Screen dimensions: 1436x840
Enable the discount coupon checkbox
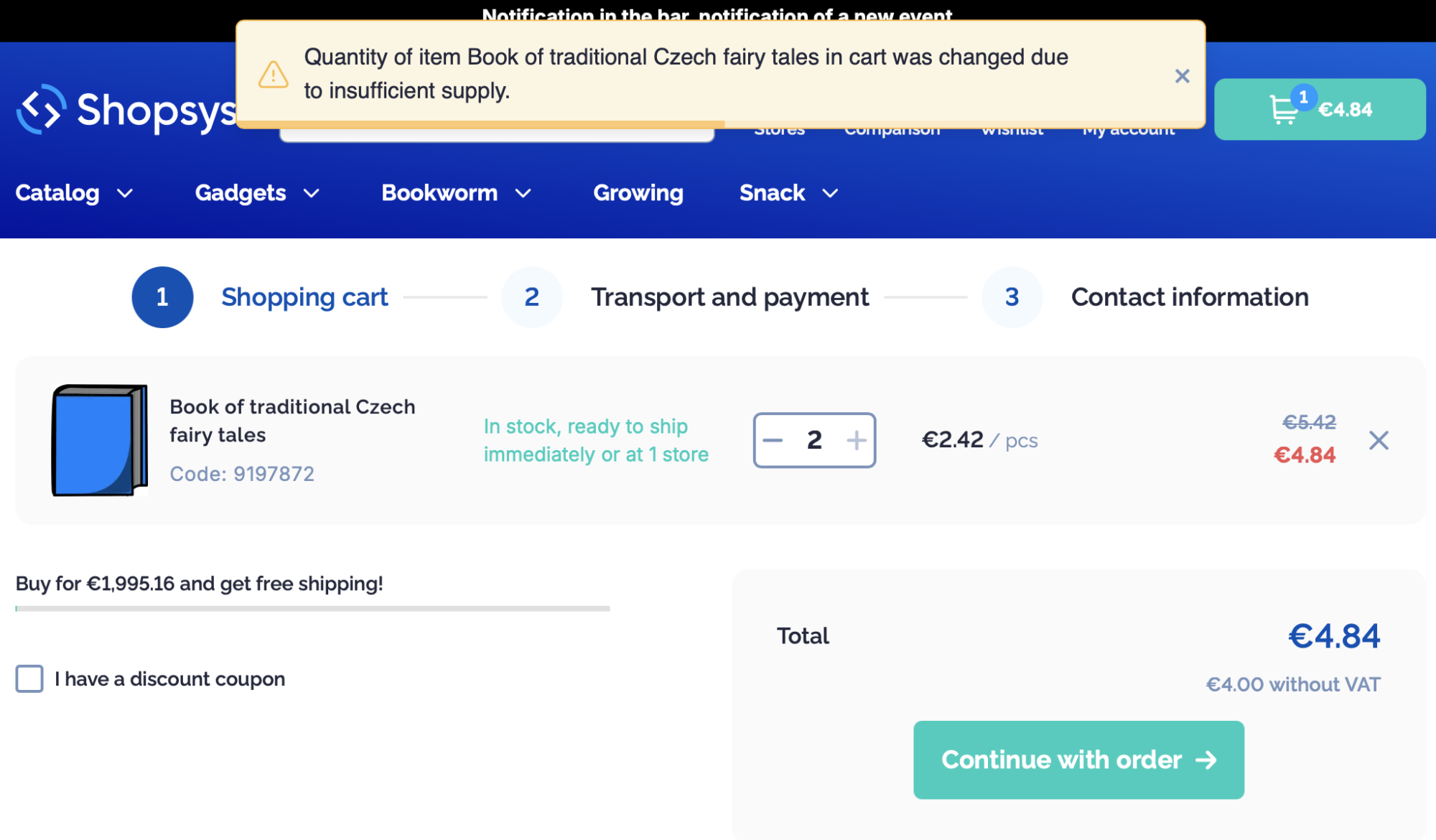click(x=29, y=678)
